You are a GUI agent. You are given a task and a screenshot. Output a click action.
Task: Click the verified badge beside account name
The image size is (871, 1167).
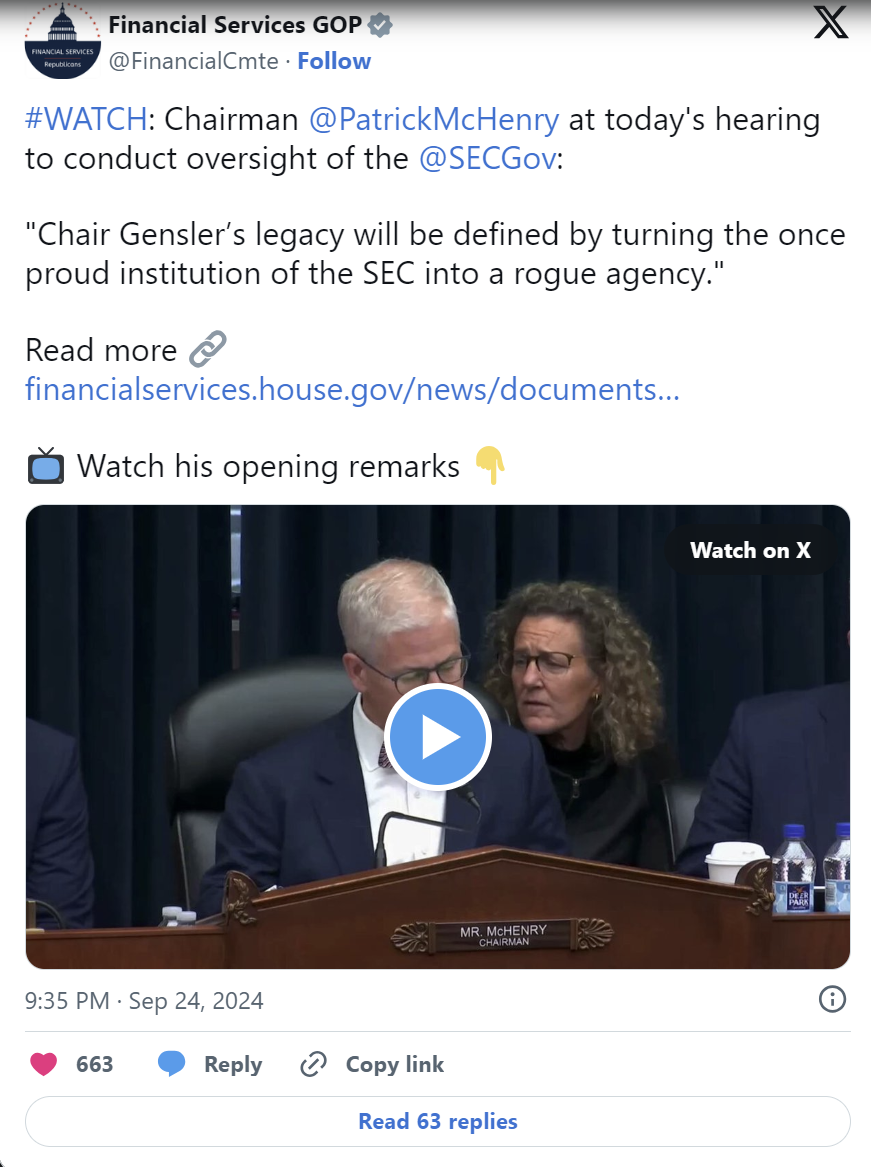tap(380, 25)
